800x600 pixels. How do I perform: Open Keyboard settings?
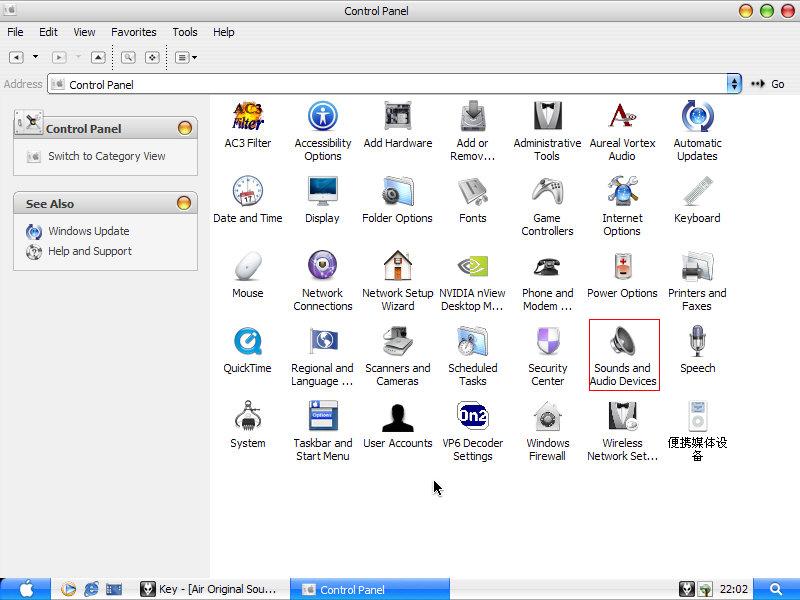pyautogui.click(x=697, y=200)
